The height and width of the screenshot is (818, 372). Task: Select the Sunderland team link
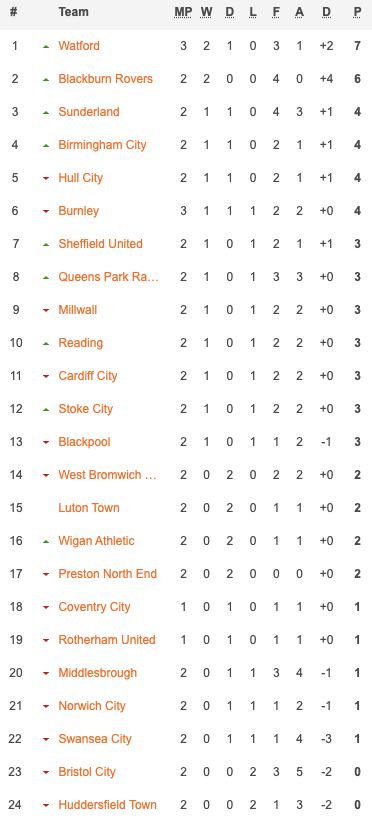(89, 112)
